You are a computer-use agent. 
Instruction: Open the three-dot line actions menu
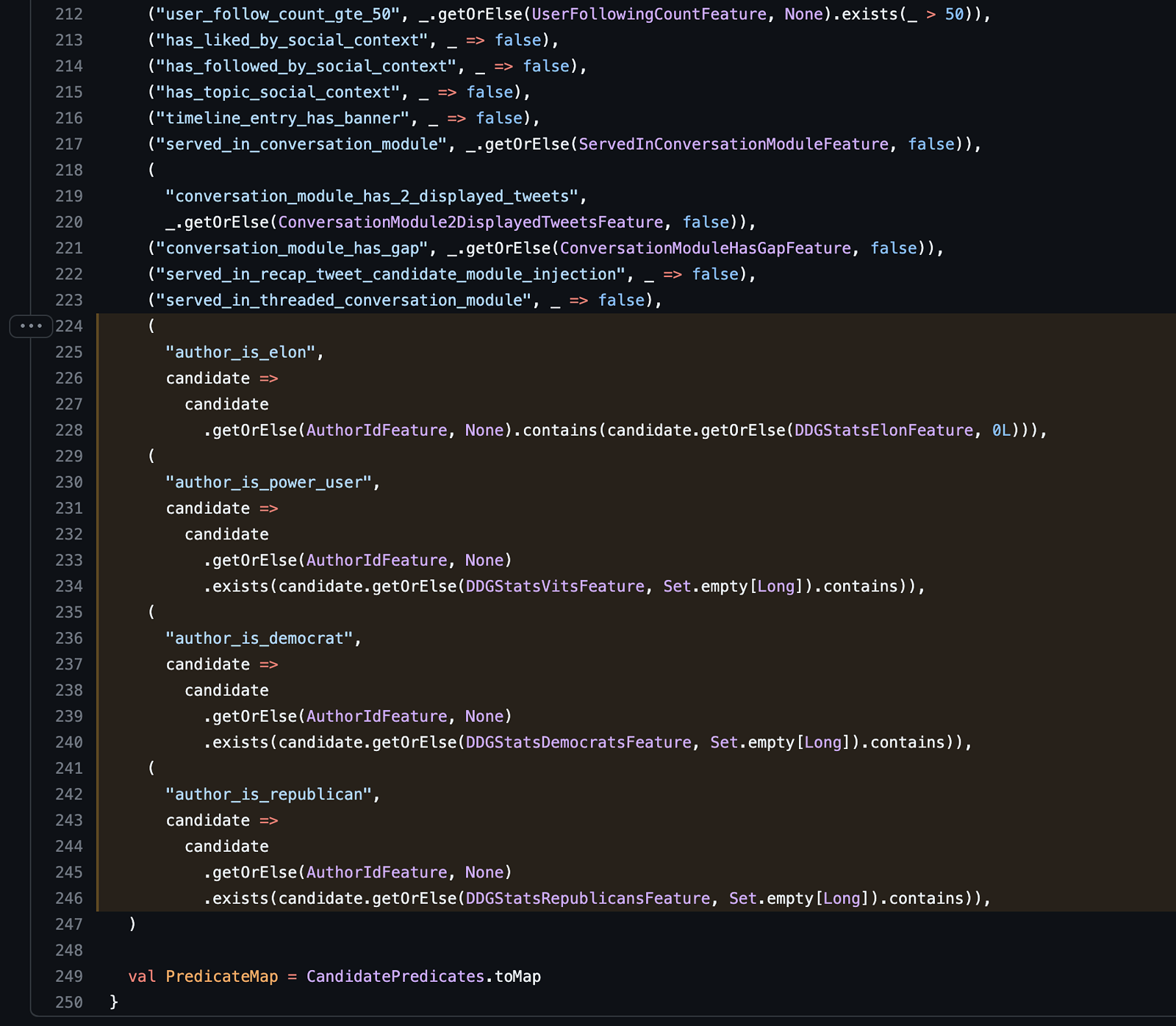[31, 326]
